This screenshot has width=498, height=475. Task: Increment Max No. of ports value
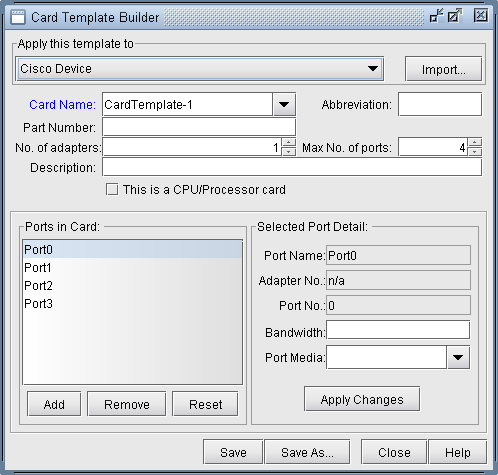(x=475, y=142)
